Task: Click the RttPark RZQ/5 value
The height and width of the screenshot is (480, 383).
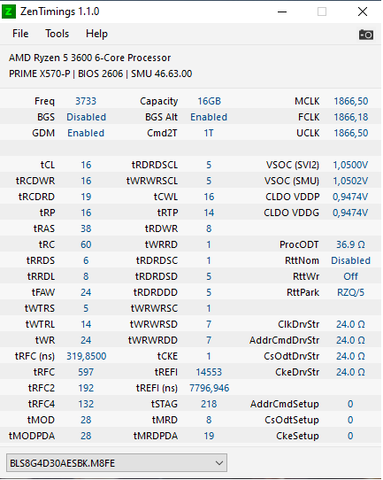Action: tap(351, 292)
